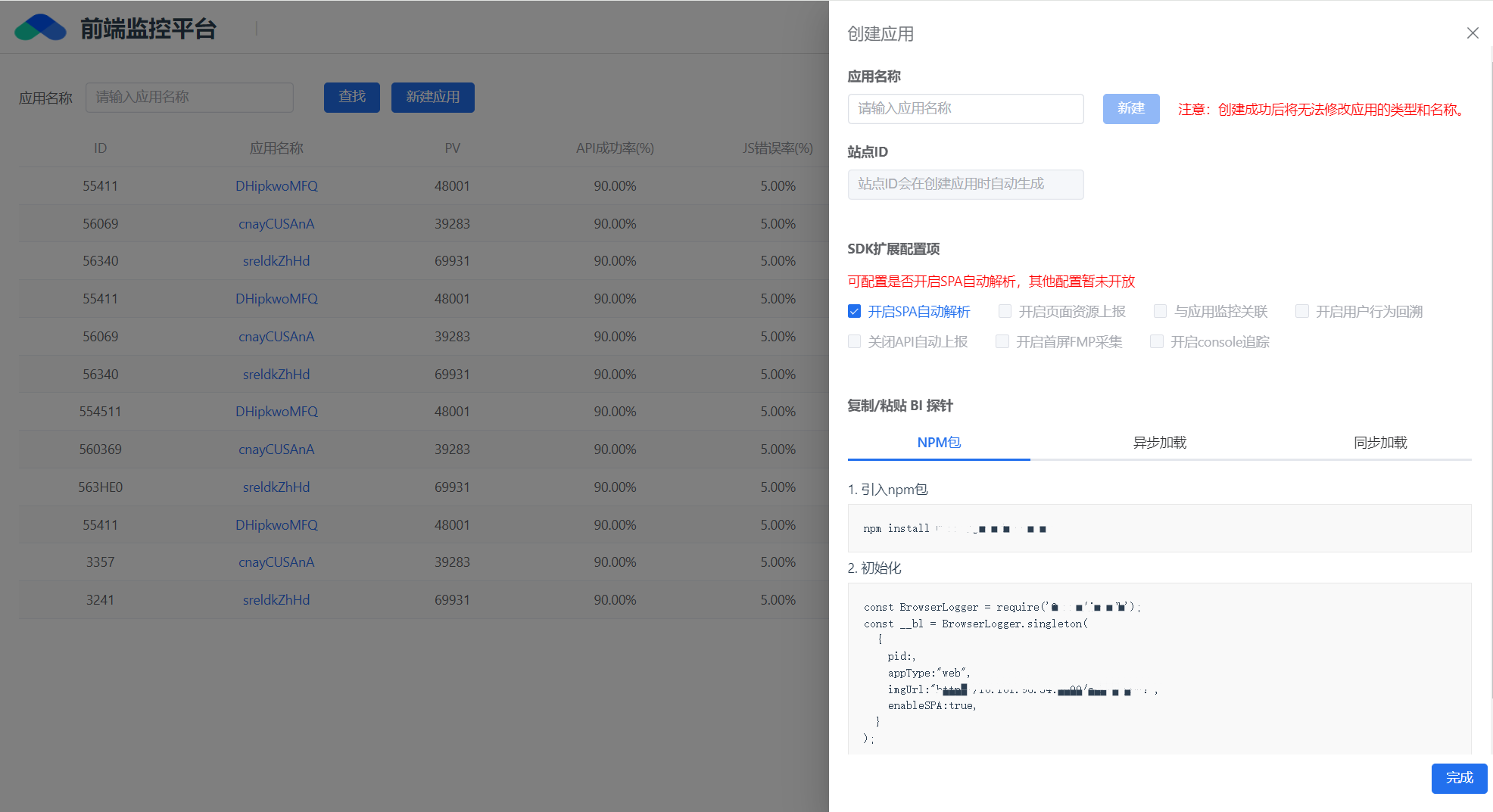This screenshot has height=812, width=1493.
Task: Click ID cell 3241
Action: tap(100, 600)
